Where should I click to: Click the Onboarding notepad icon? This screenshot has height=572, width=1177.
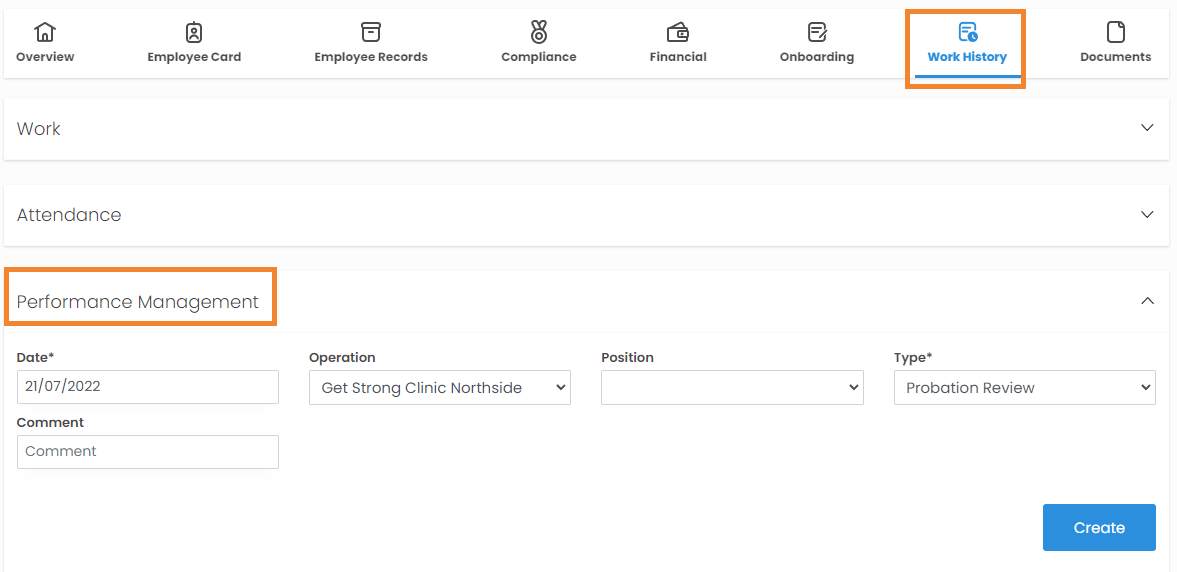click(x=817, y=32)
